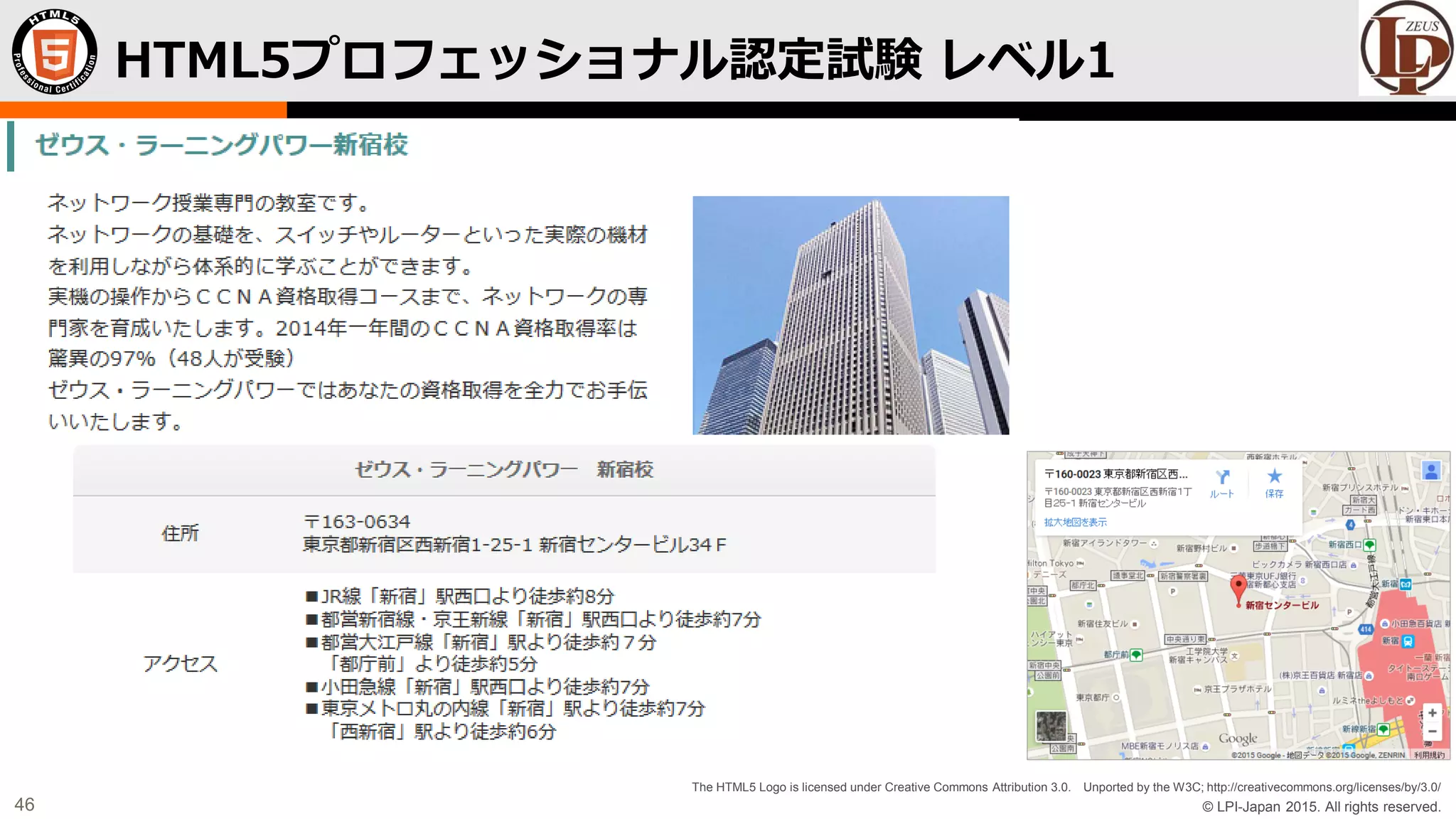Click the ゼウス・ラーニングパワー新宿校 heading
This screenshot has height=819, width=1456.
click(x=221, y=145)
